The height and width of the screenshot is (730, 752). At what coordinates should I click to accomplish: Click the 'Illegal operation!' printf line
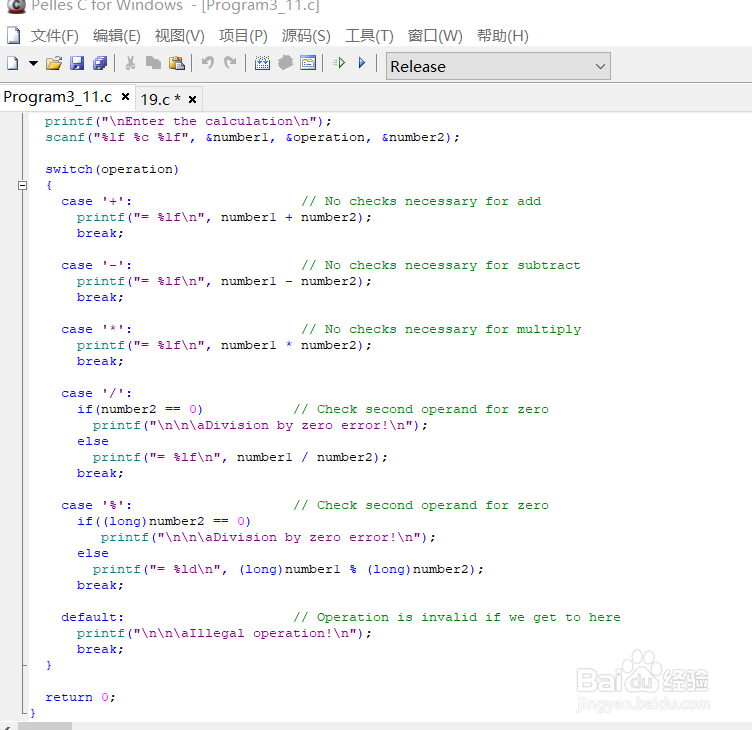click(x=224, y=634)
